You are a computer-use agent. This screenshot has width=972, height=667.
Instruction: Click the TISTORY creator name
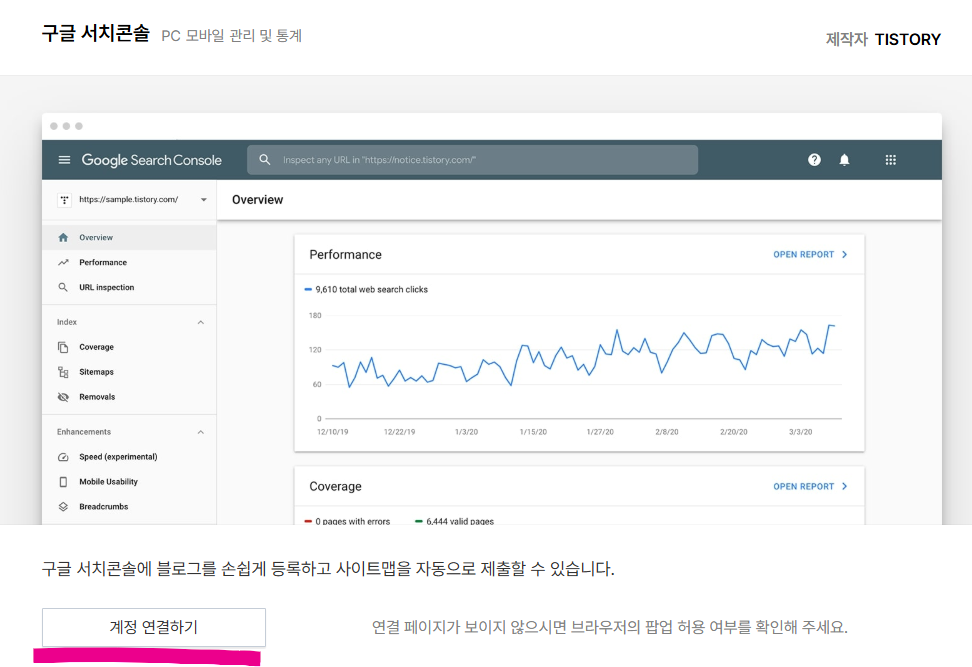pyautogui.click(x=908, y=39)
